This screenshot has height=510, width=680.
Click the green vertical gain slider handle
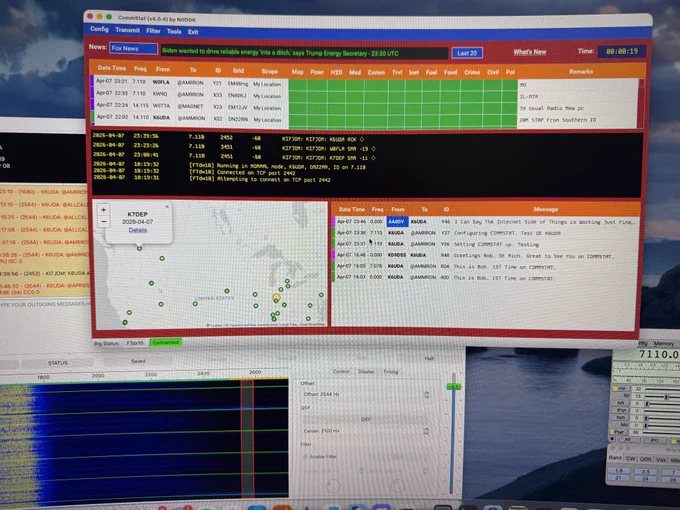[454, 386]
